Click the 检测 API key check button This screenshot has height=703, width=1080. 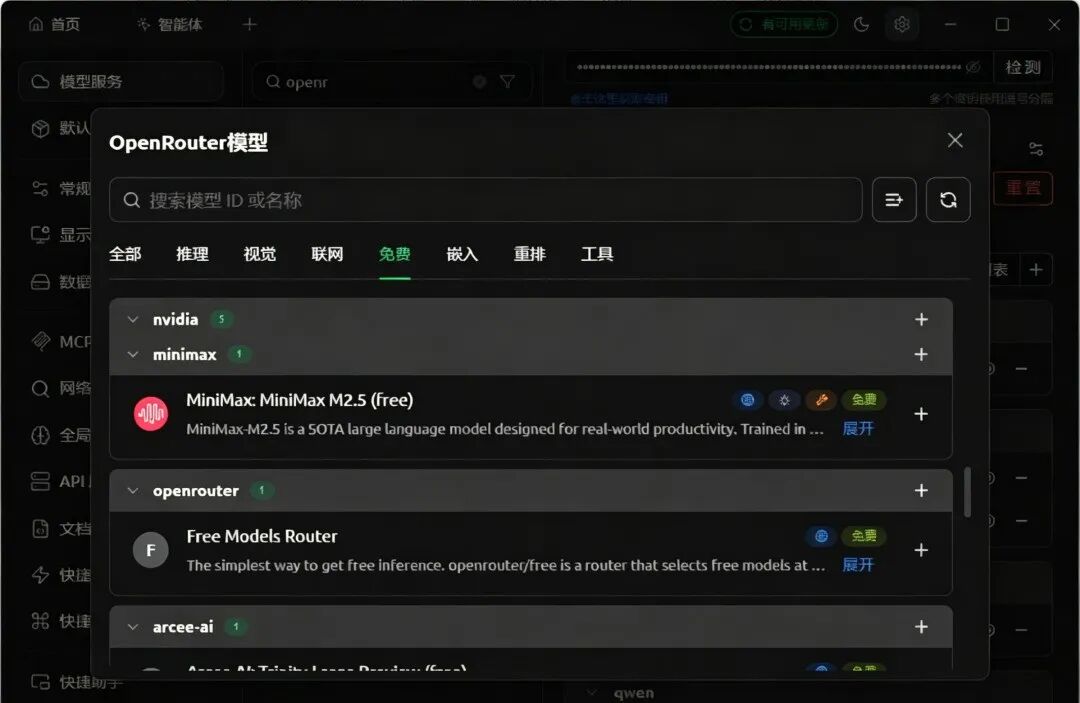(x=1023, y=67)
